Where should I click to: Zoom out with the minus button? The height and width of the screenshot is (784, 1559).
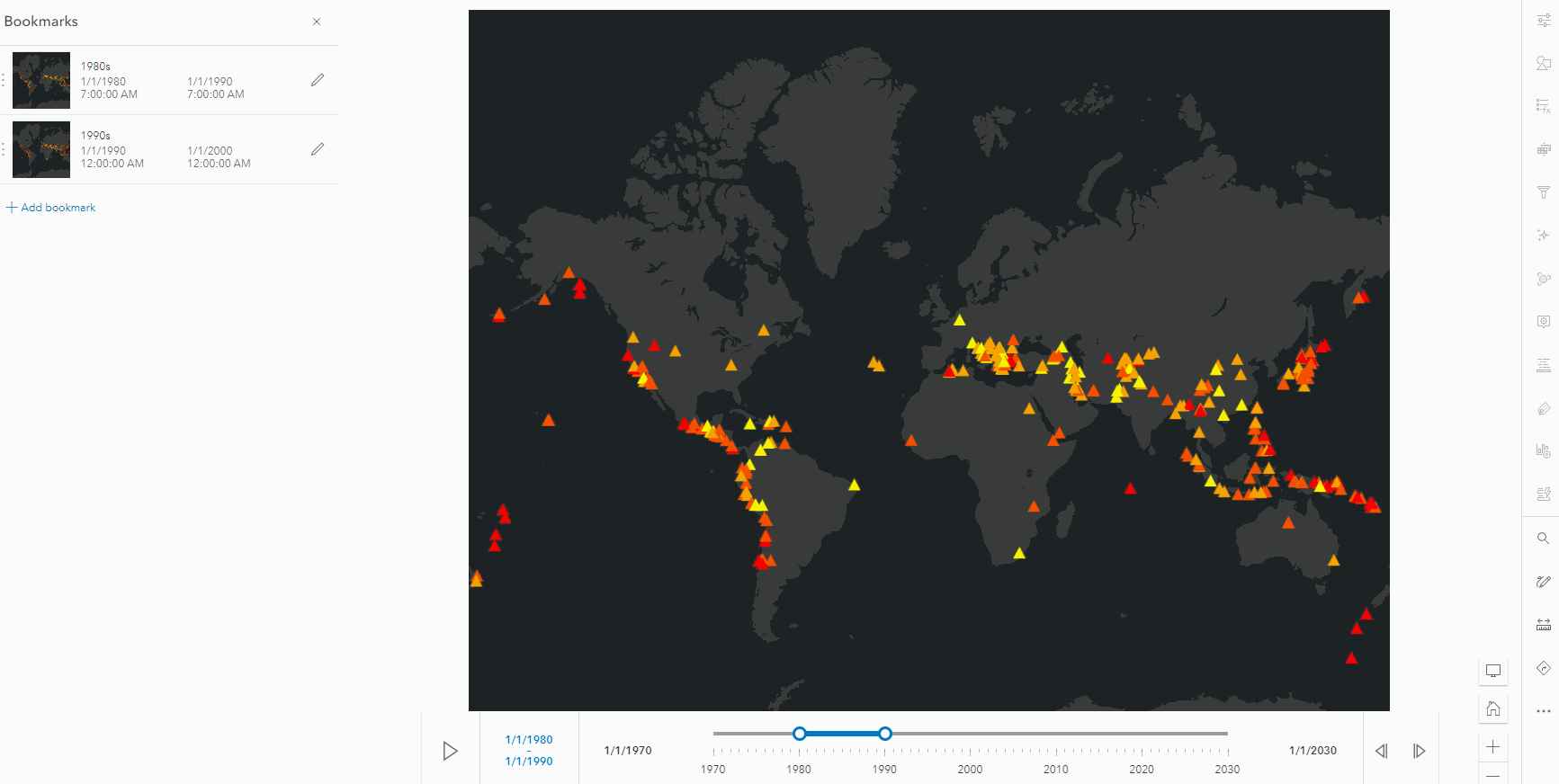[1493, 775]
